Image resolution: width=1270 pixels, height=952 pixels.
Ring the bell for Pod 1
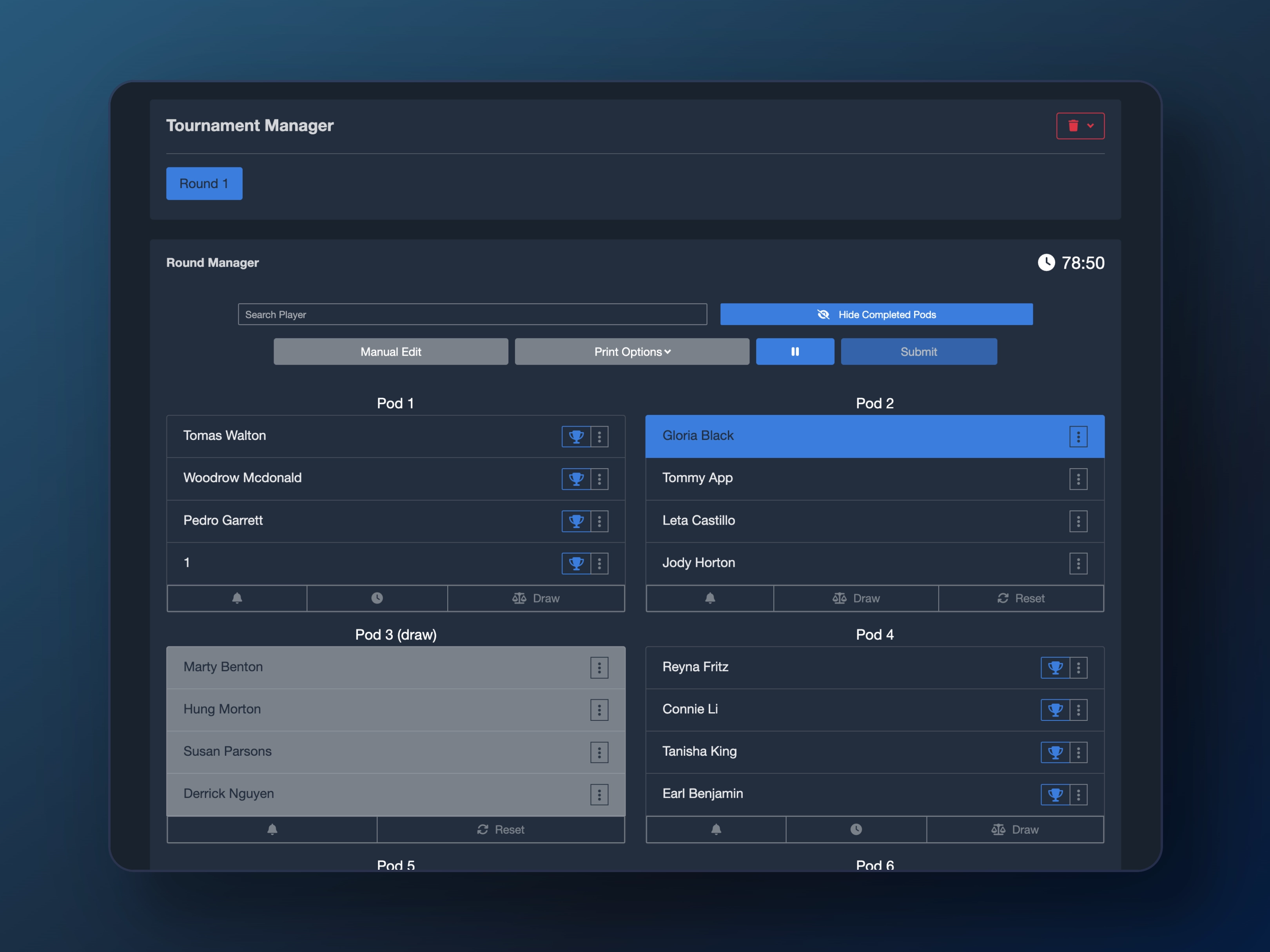(237, 599)
